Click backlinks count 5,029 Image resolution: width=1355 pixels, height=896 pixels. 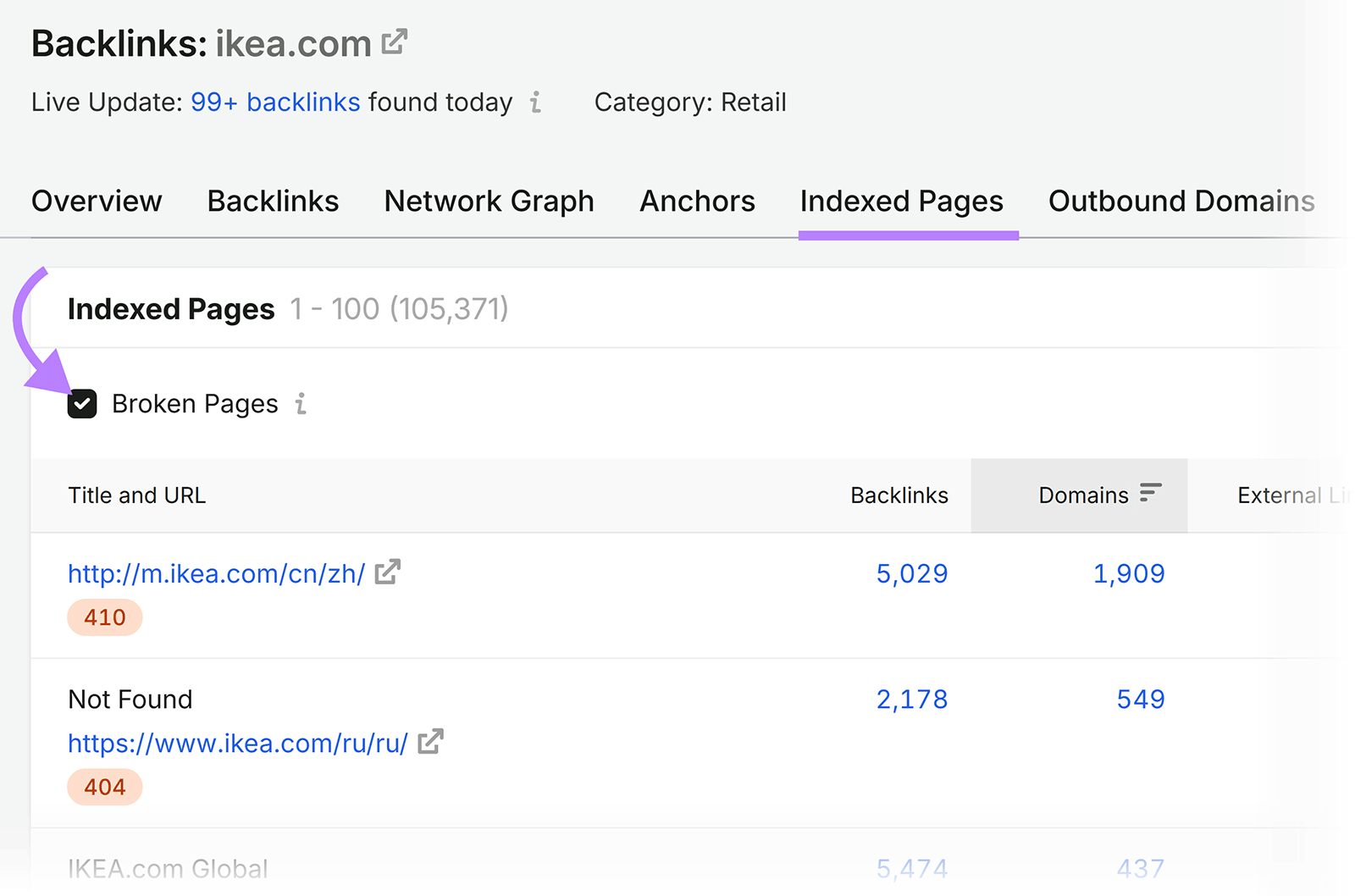[x=912, y=573]
